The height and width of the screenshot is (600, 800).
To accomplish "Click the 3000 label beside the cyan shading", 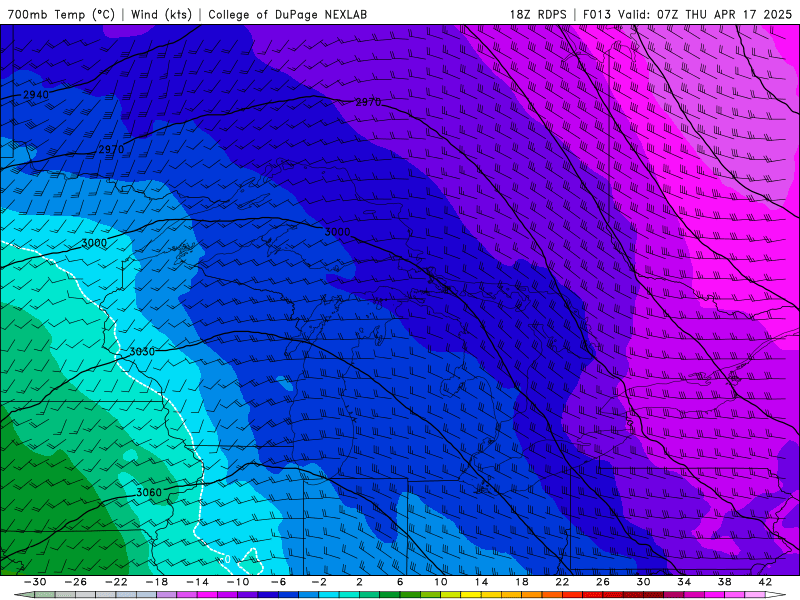I will pos(94,243).
